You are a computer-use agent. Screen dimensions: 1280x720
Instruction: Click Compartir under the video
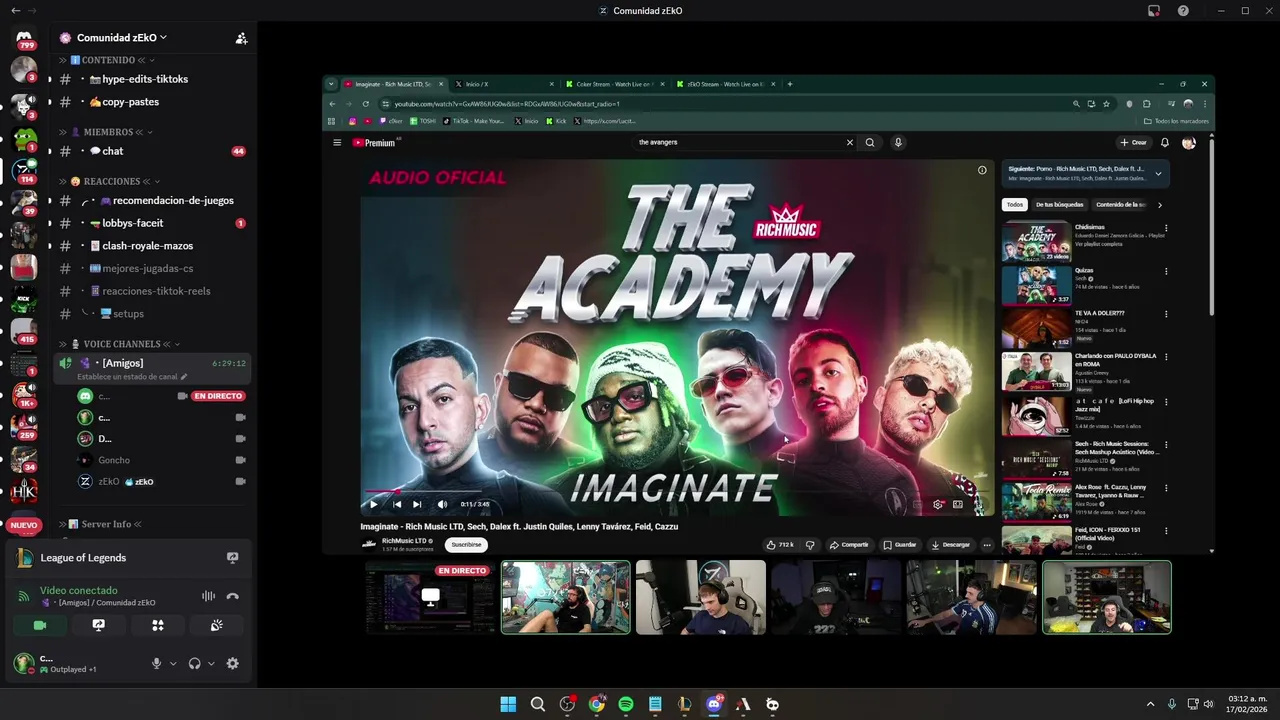coord(849,545)
